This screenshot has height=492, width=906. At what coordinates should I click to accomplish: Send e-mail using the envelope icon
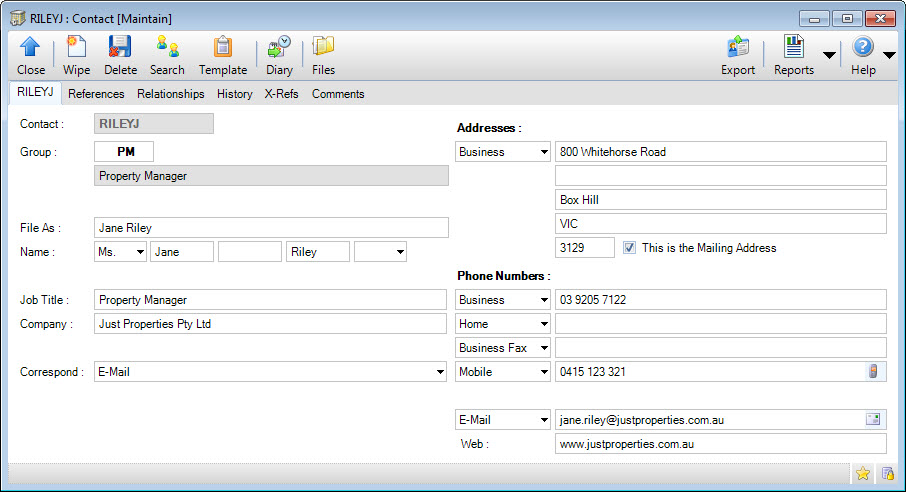click(x=873, y=419)
